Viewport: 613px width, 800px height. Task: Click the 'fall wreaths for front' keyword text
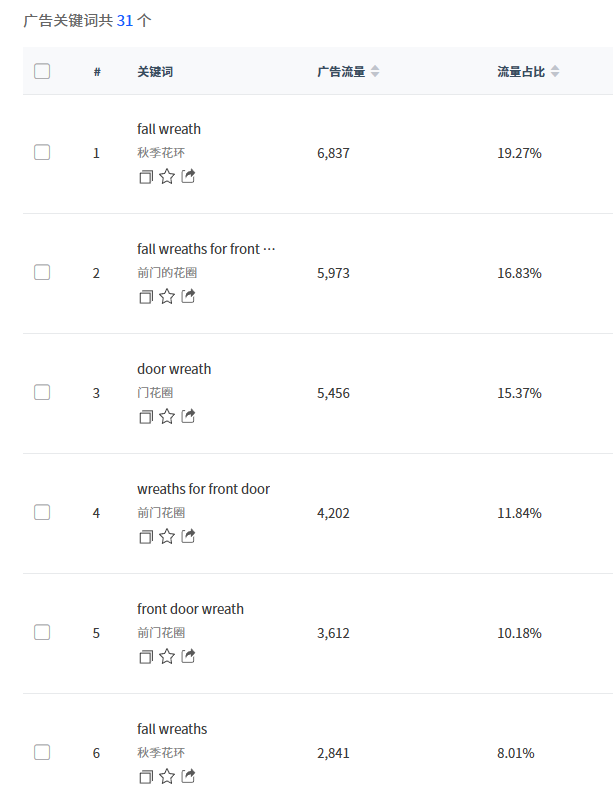pos(205,249)
